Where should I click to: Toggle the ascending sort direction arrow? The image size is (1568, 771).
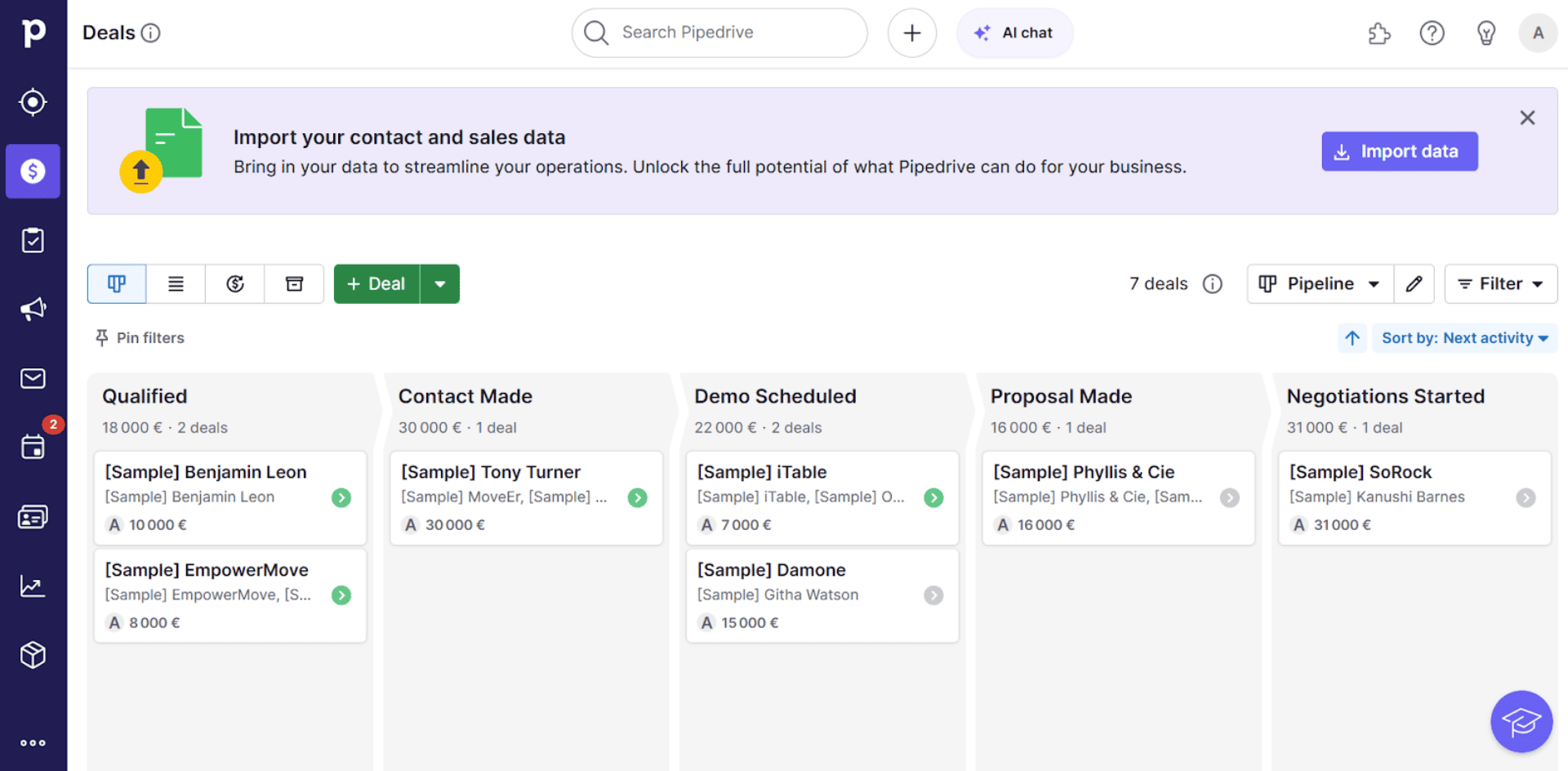coord(1352,338)
